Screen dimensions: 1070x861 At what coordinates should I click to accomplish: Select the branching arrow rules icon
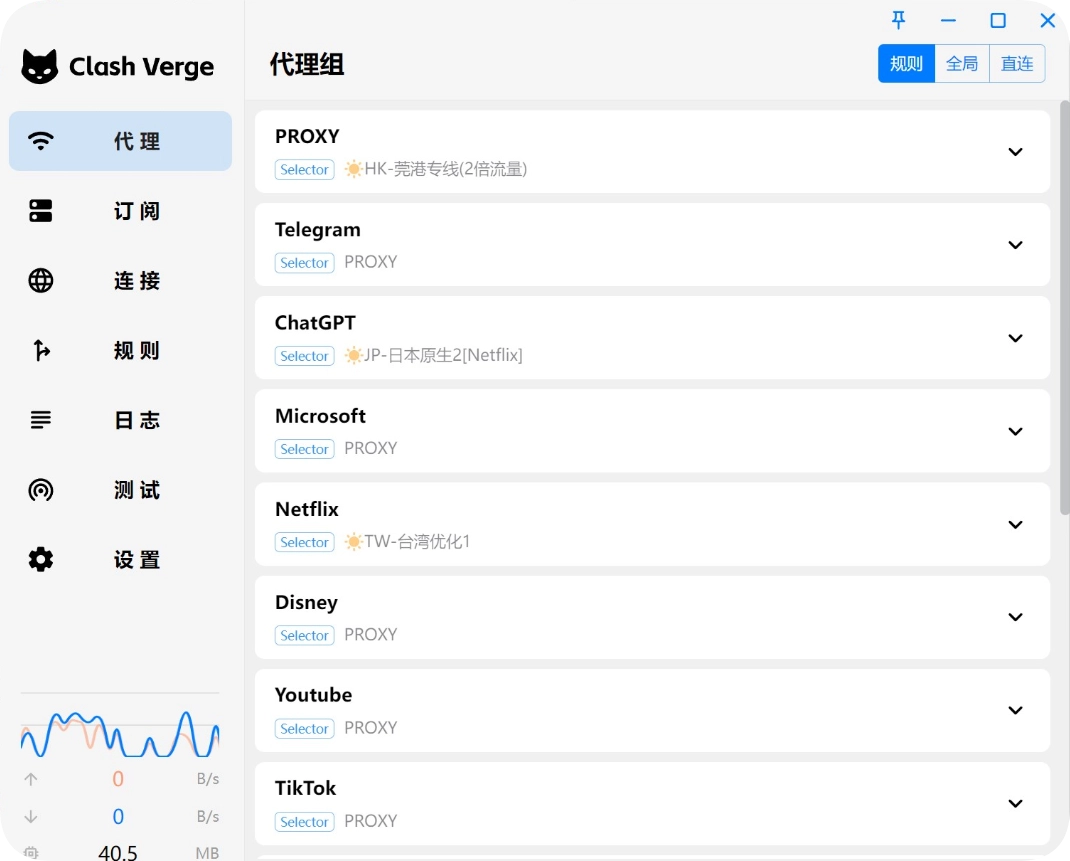(41, 350)
